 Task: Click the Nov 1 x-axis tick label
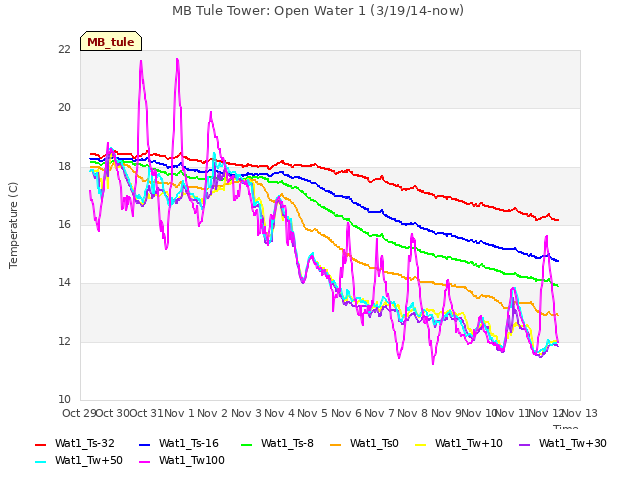pyautogui.click(x=180, y=413)
